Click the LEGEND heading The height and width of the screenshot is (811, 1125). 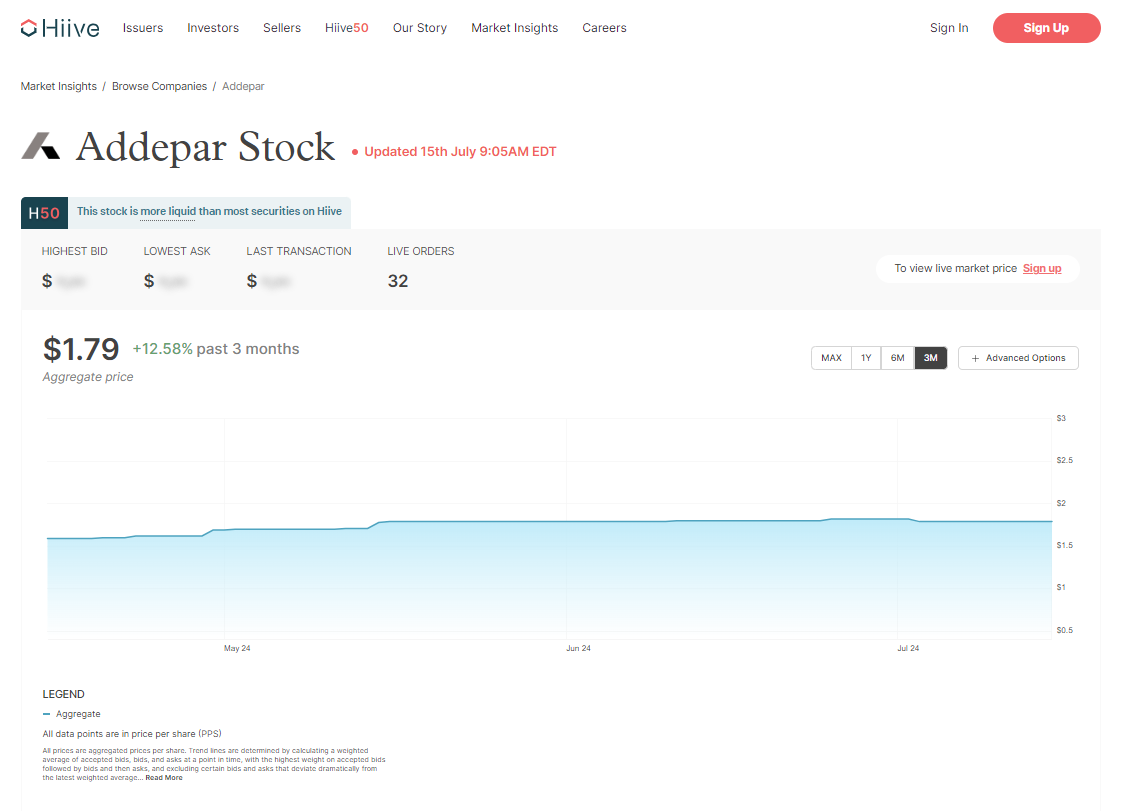pos(64,694)
